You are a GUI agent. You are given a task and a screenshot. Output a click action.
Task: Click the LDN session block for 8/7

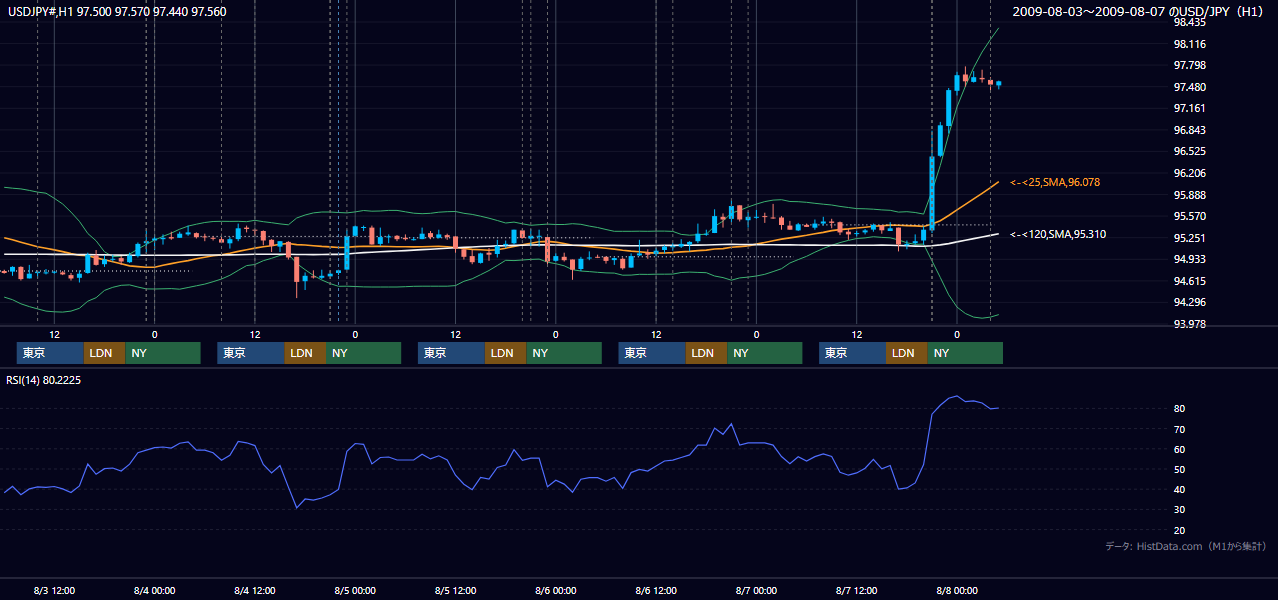[x=906, y=353]
